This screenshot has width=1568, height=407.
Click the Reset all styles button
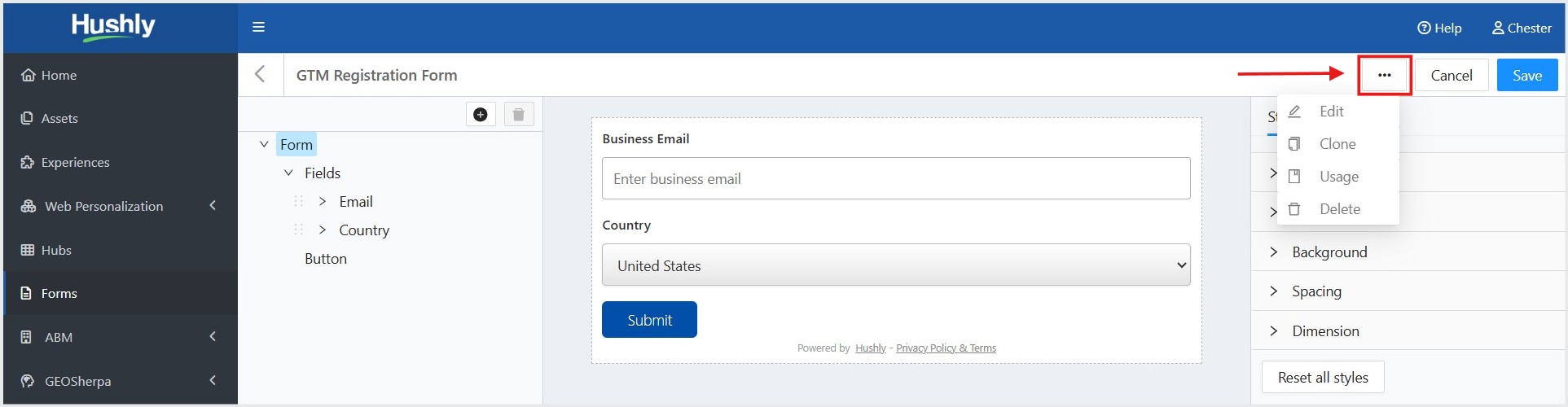pyautogui.click(x=1323, y=377)
